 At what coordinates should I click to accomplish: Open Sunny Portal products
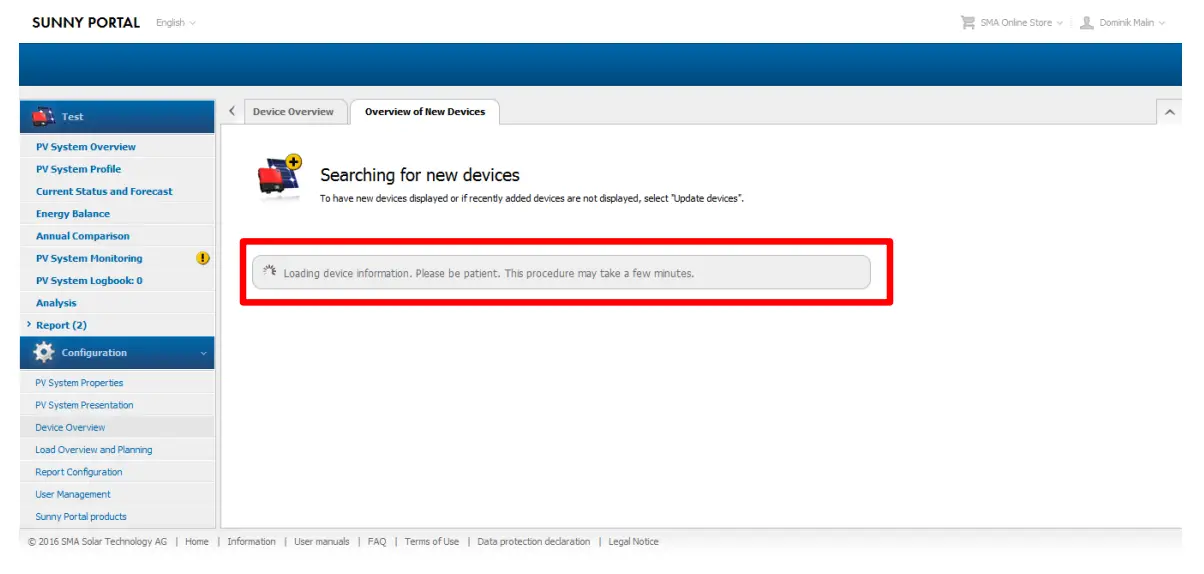click(81, 517)
